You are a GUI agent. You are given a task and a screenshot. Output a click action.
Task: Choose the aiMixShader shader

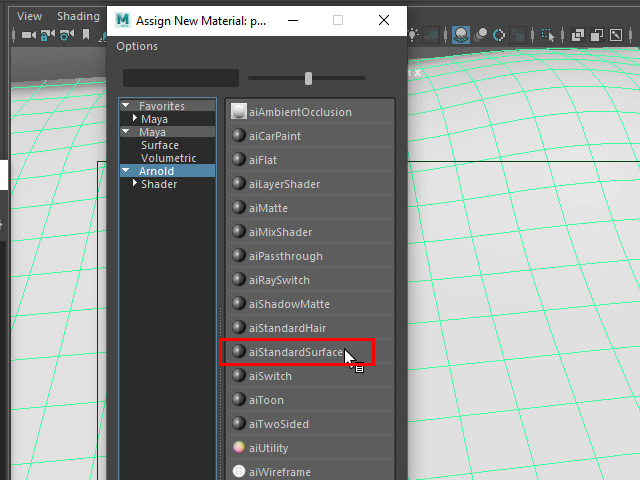280,232
